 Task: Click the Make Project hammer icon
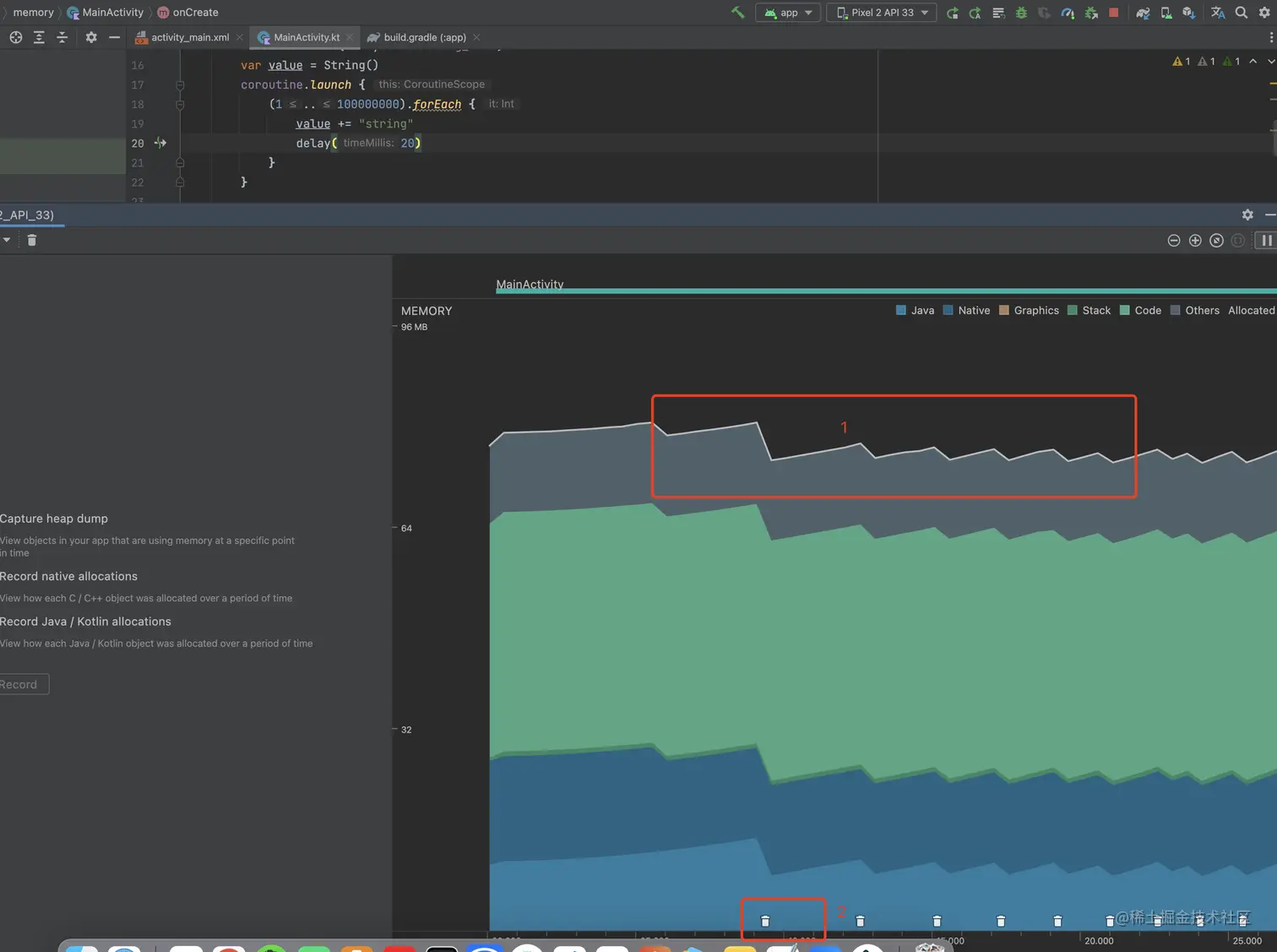point(737,13)
